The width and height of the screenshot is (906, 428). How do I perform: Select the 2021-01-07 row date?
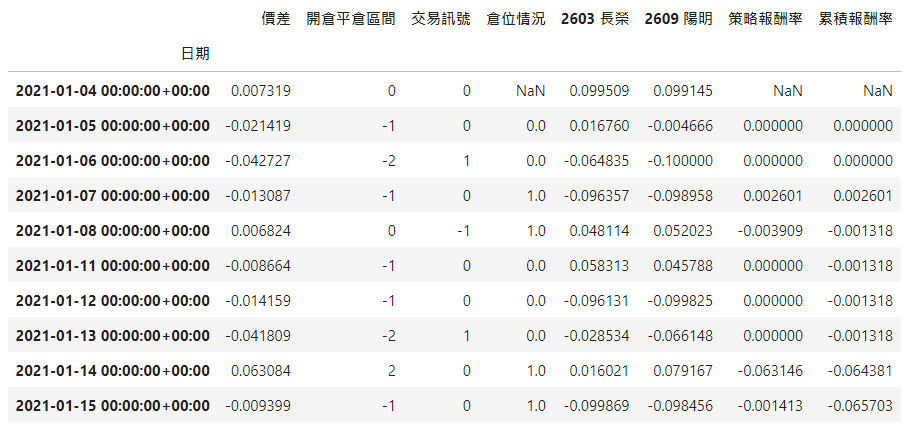(113, 196)
